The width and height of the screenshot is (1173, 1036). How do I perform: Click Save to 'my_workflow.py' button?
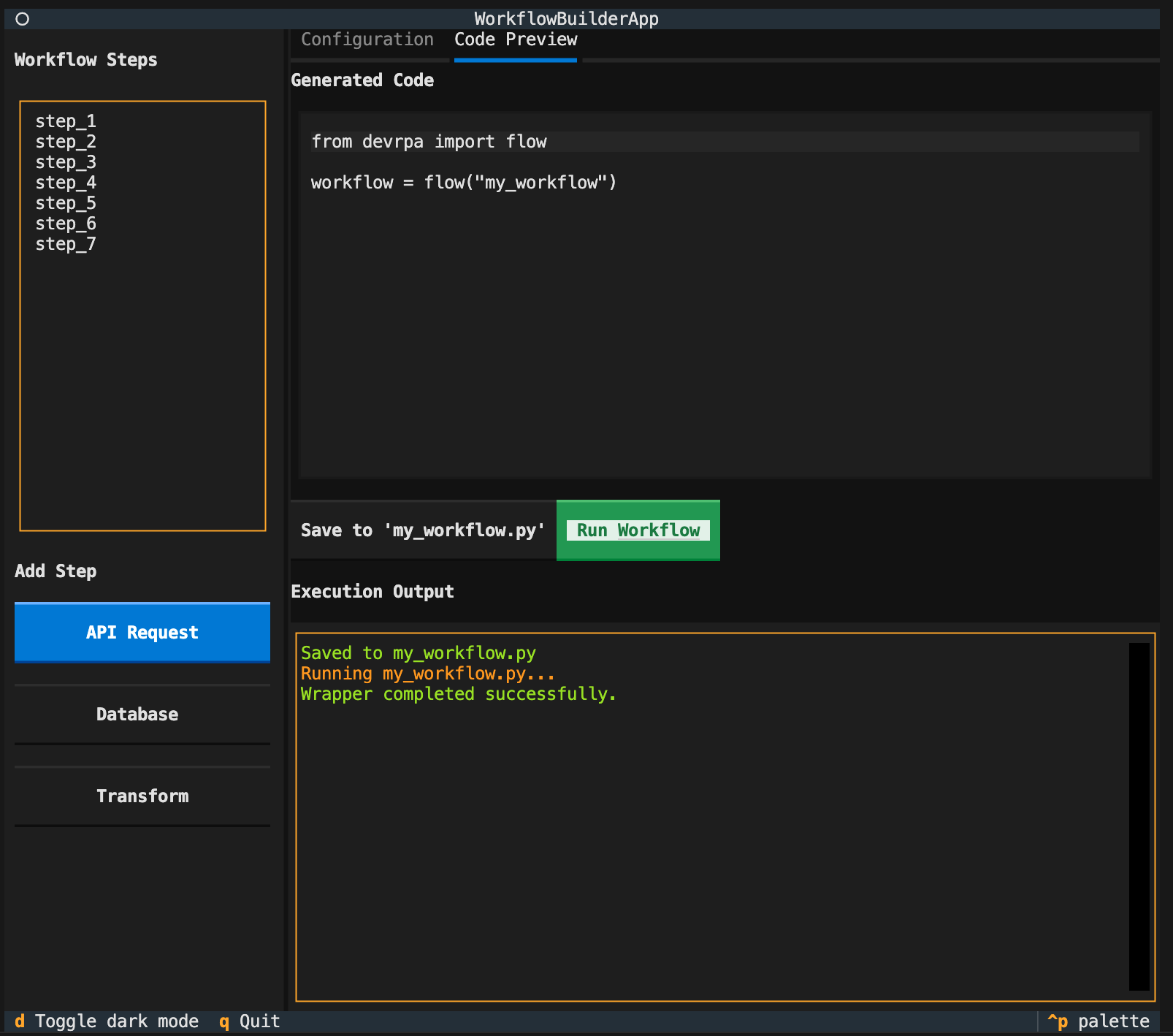pos(423,530)
